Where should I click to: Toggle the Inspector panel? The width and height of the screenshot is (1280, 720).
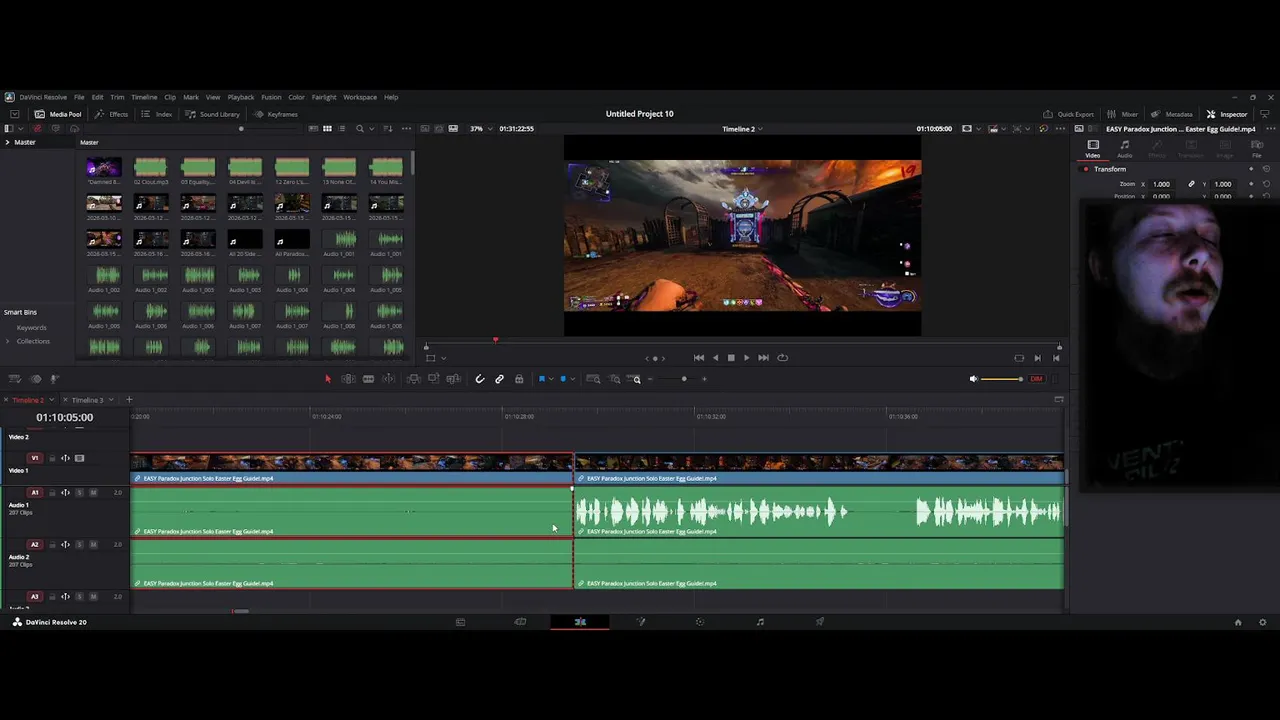[1226, 114]
